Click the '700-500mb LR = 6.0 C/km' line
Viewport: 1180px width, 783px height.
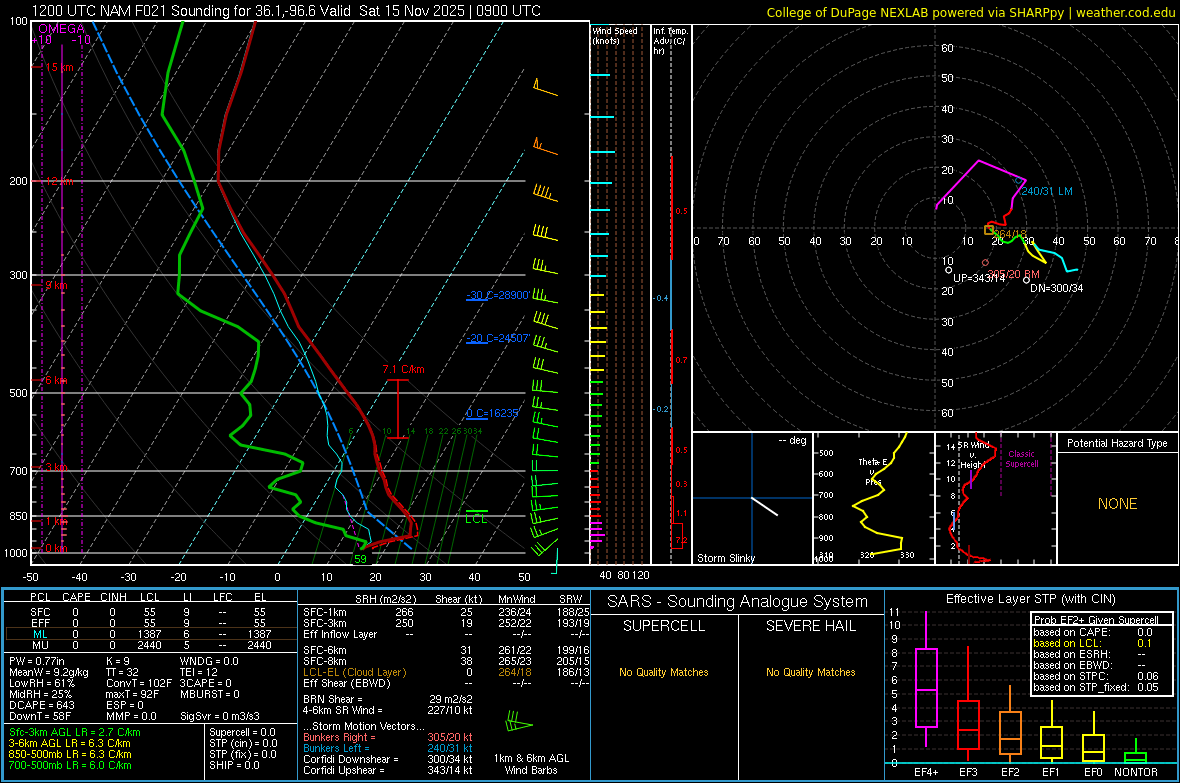coord(70,765)
